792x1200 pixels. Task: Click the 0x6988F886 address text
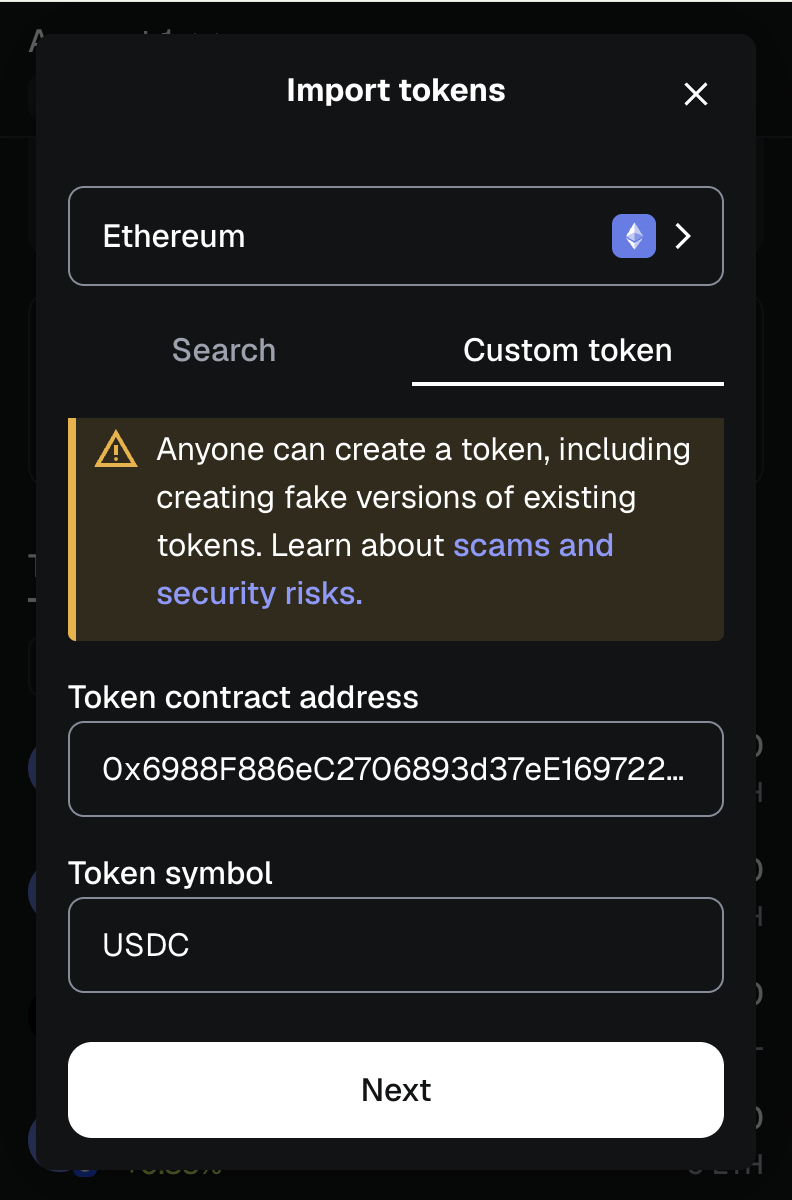(393, 769)
